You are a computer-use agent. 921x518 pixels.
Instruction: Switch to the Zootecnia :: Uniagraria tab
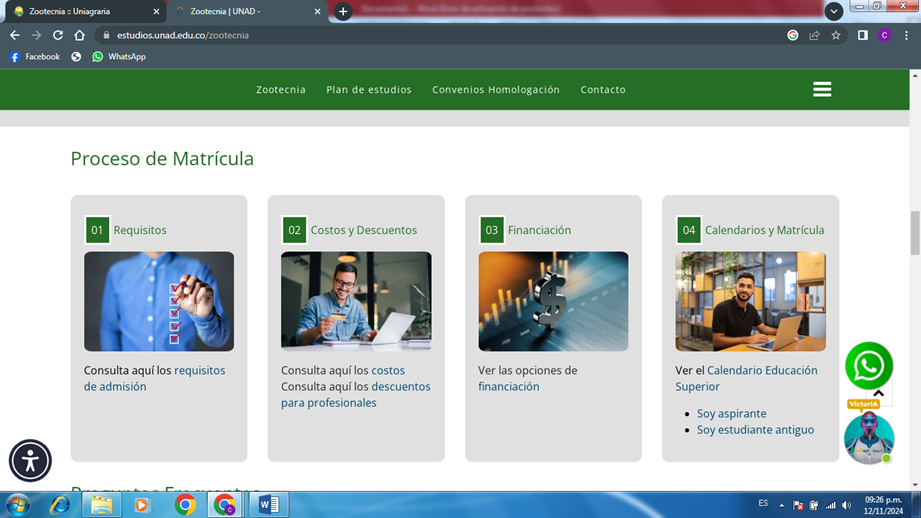(x=85, y=12)
